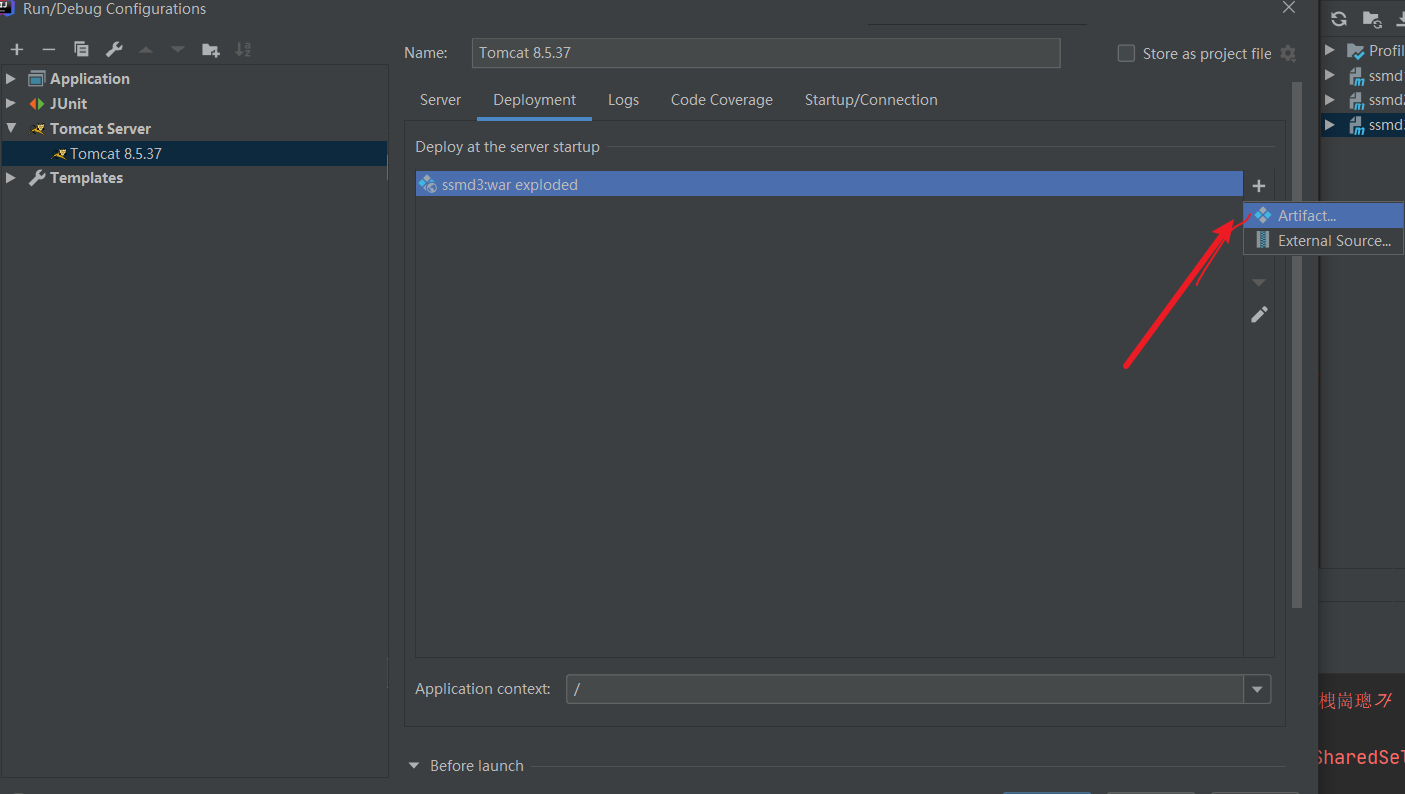
Task: Click the Name input field
Action: coord(766,53)
